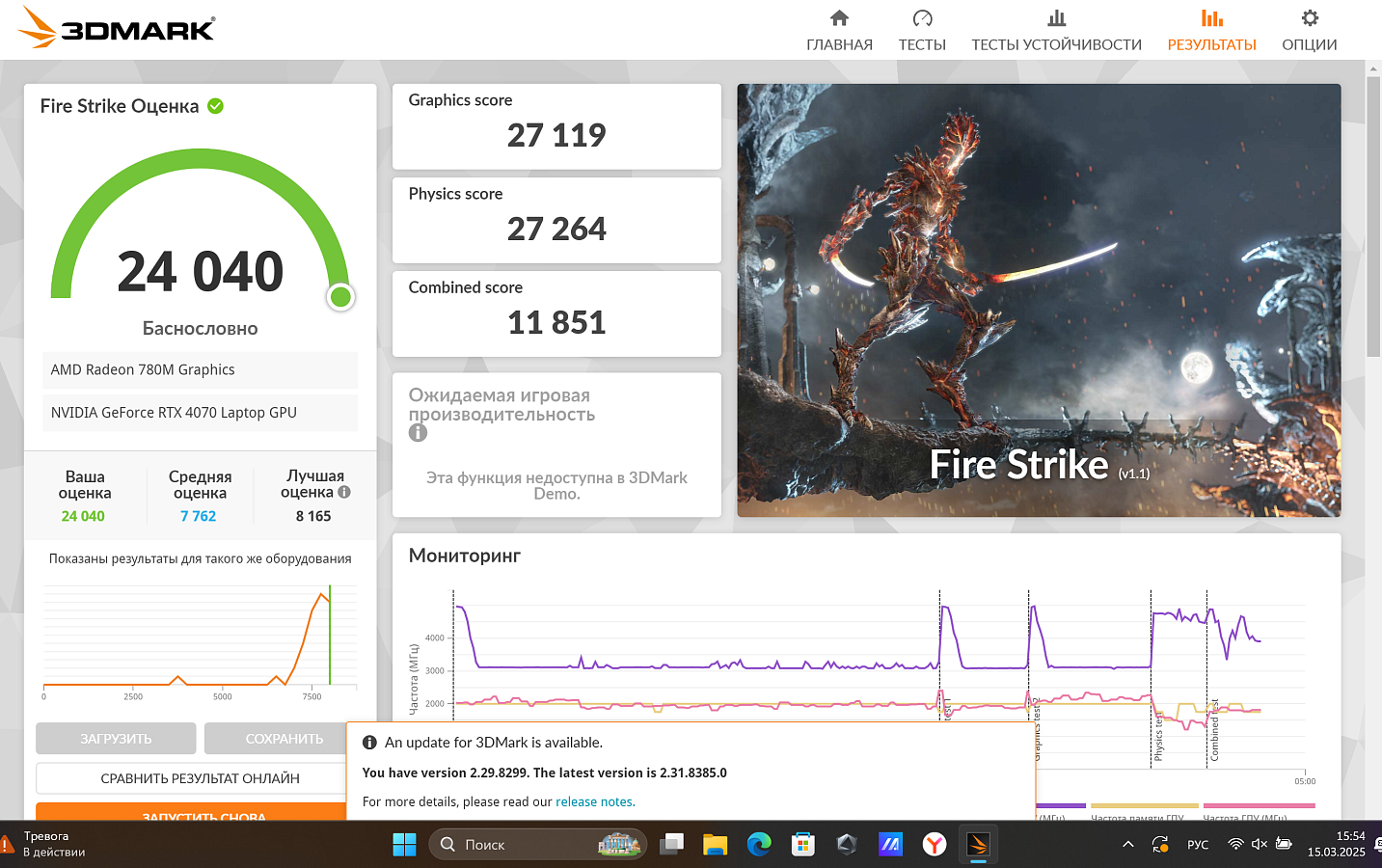1382x868 pixels.
Task: Click the sync update tray icon
Action: (1160, 845)
